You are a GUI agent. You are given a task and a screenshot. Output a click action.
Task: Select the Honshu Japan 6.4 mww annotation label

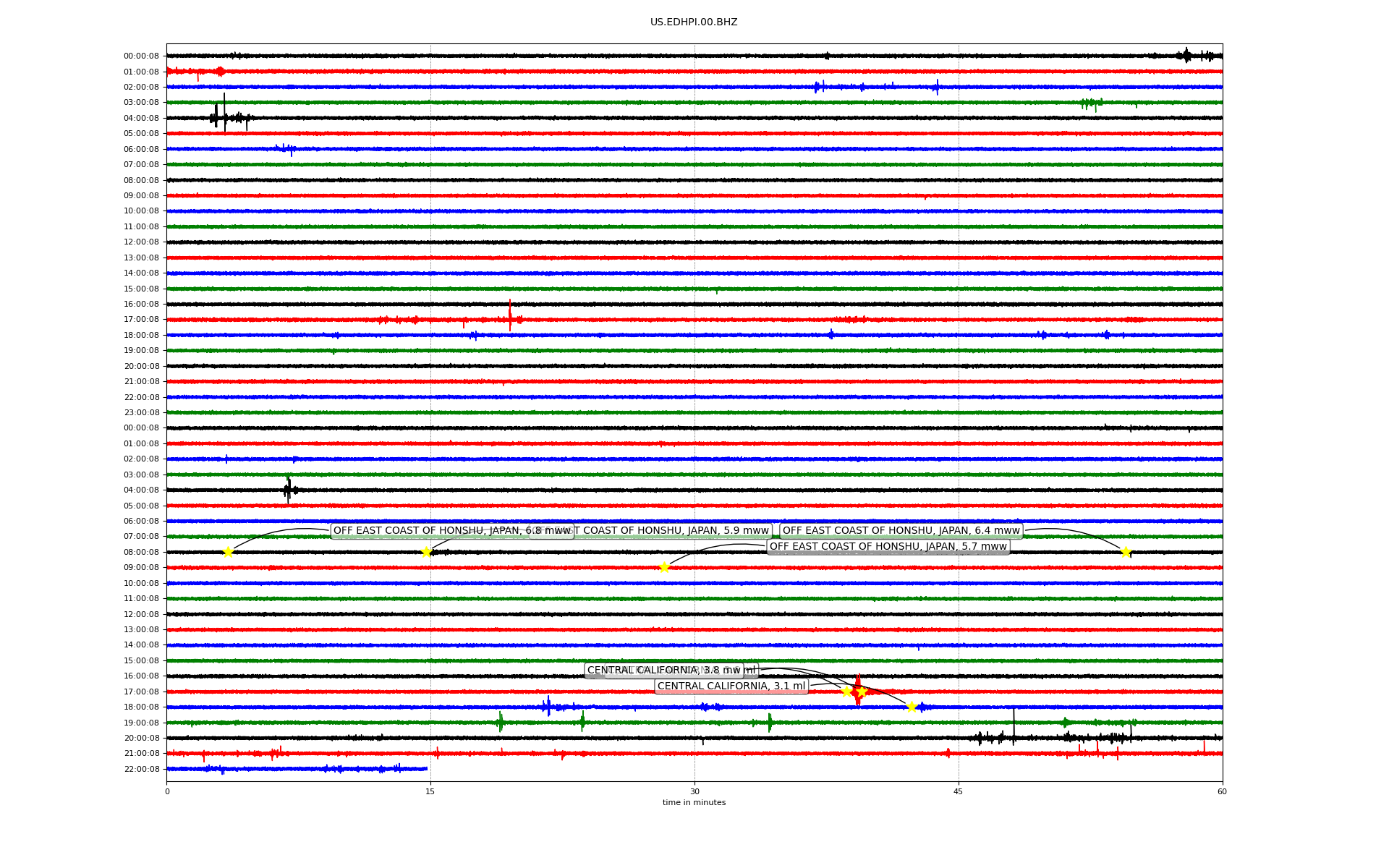[901, 531]
